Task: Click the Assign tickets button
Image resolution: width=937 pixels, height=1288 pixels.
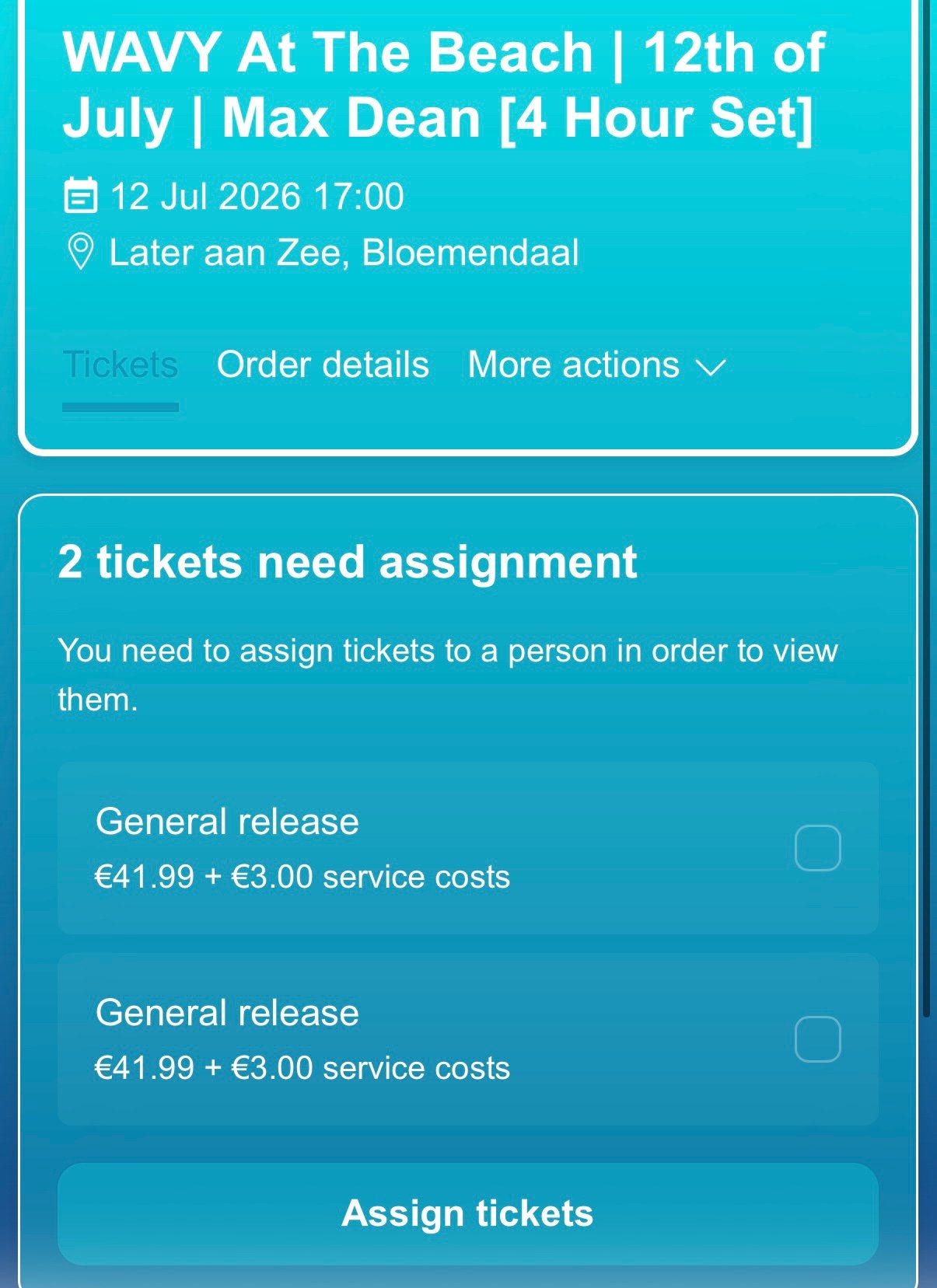Action: pyautogui.click(x=468, y=1213)
